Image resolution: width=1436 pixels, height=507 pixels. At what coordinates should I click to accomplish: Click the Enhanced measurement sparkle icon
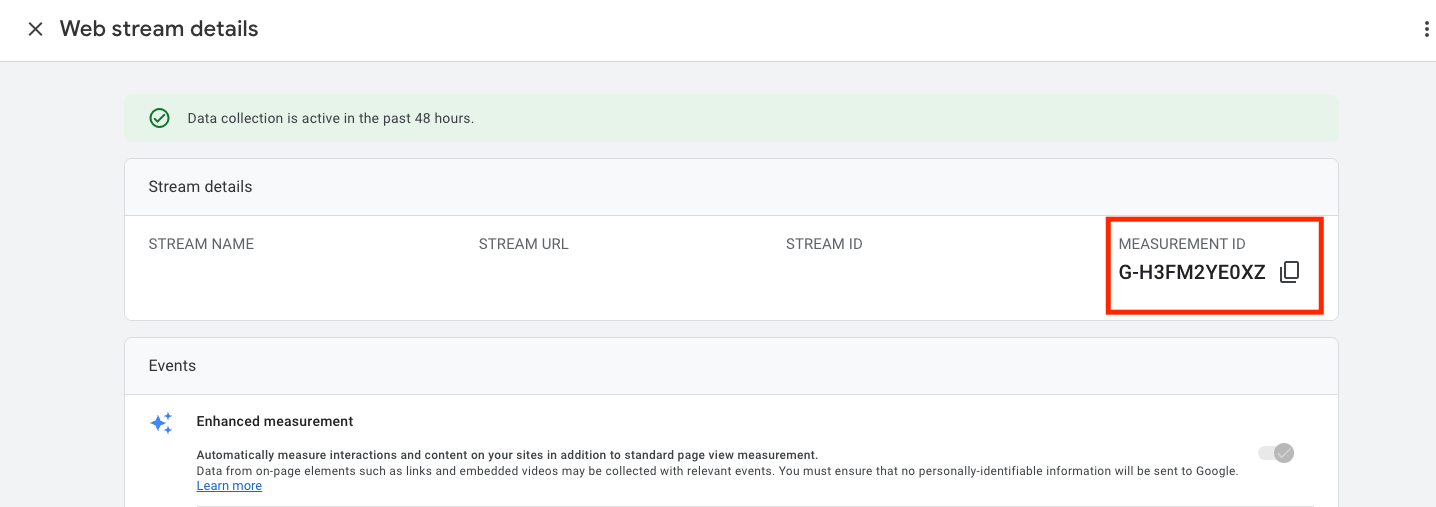pos(161,423)
